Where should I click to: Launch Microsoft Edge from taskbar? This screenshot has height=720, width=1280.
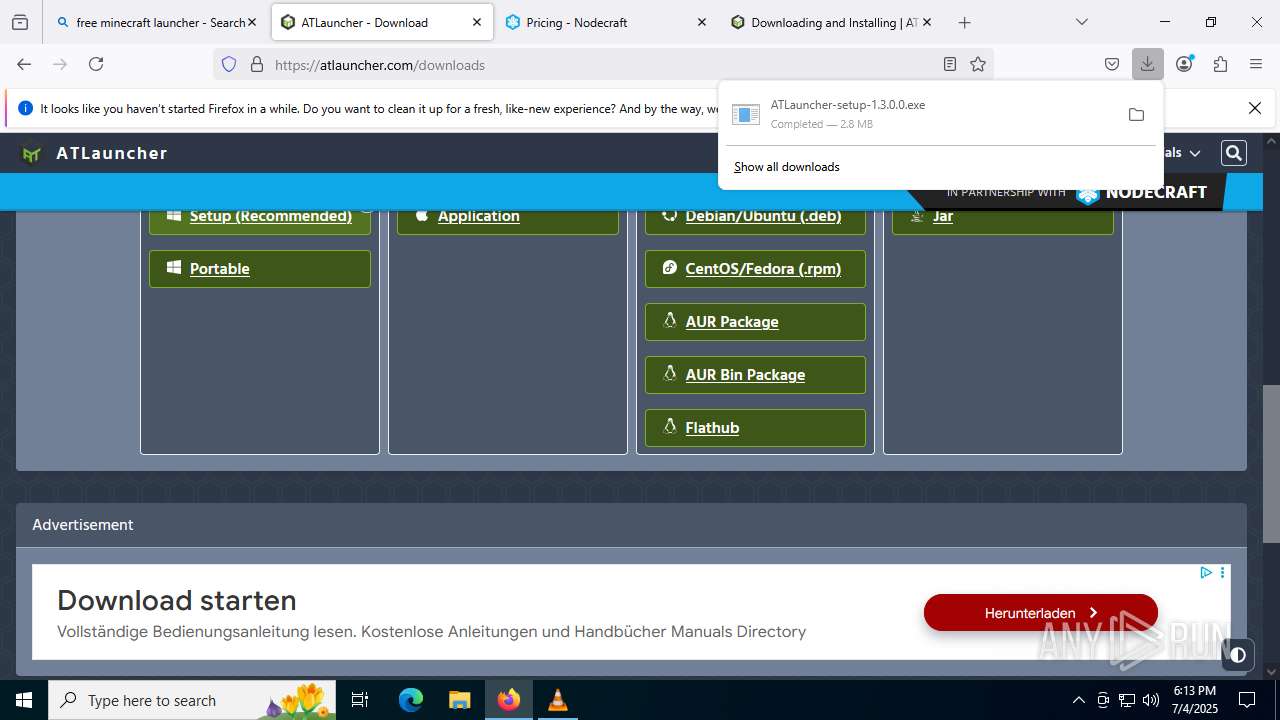pyautogui.click(x=411, y=700)
